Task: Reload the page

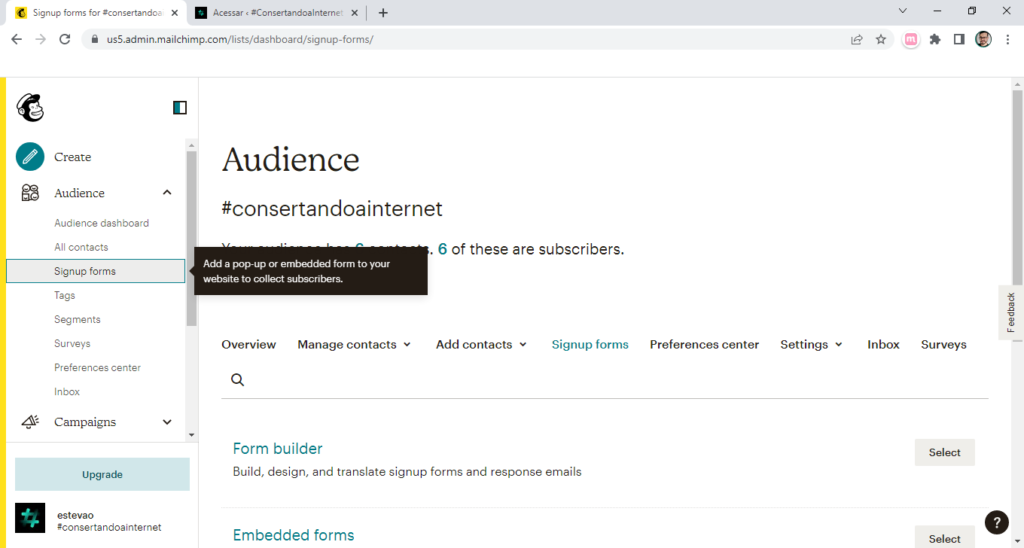Action: click(65, 39)
